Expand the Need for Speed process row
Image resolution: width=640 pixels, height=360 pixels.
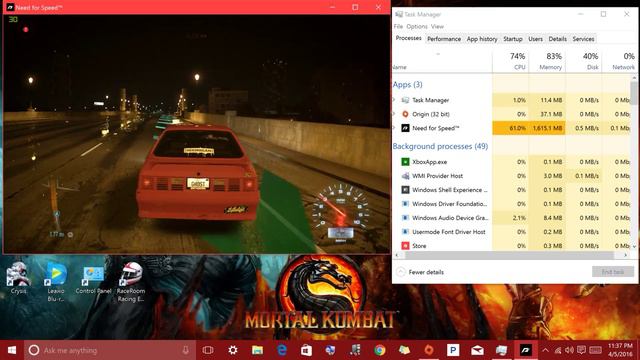[394, 128]
